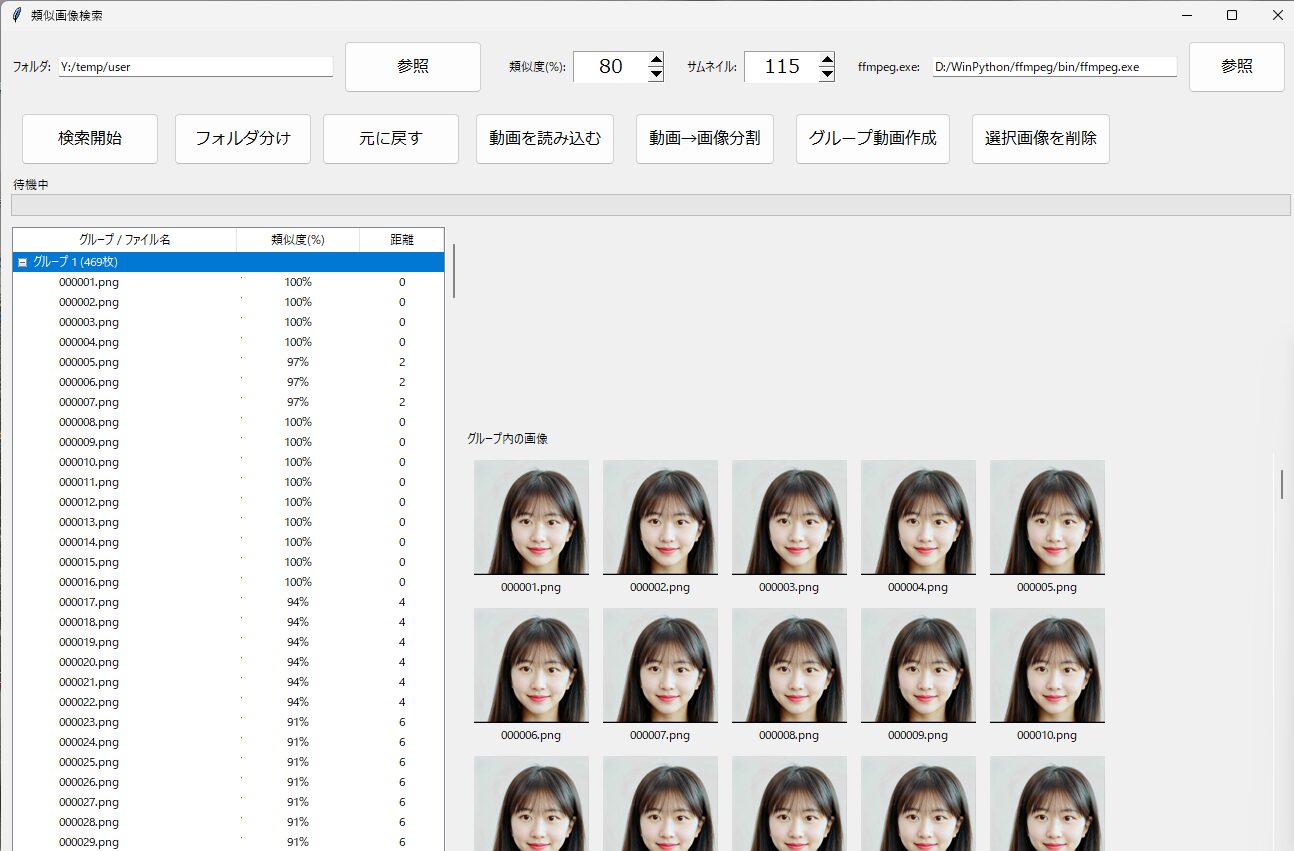Click the 動画→画像分割 button
Image resolution: width=1294 pixels, height=851 pixels.
coord(704,139)
